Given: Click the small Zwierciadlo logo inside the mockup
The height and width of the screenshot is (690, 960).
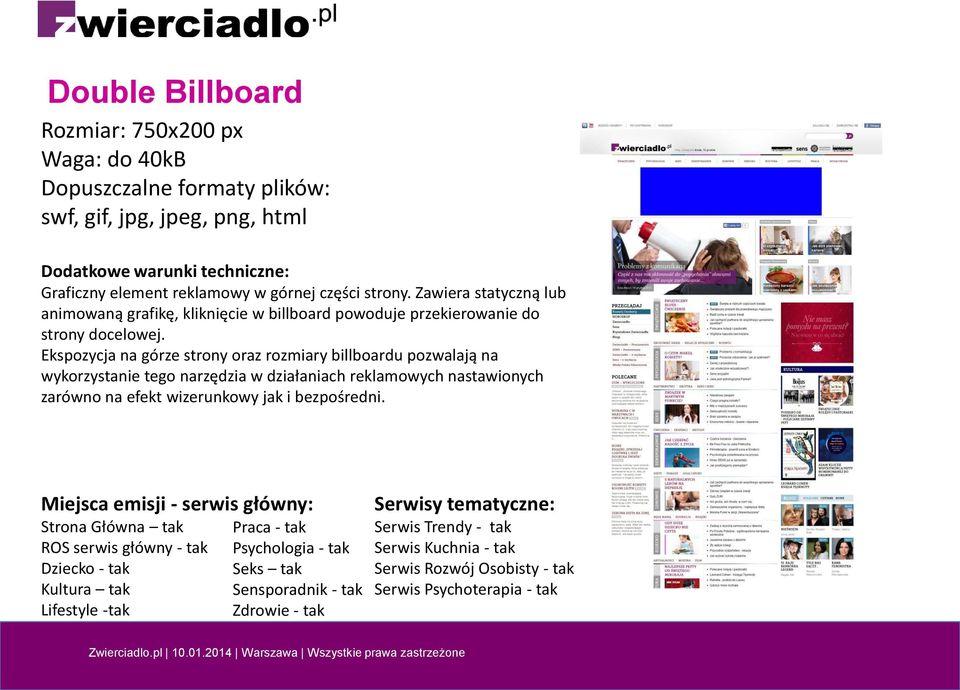Looking at the screenshot, I should click(x=641, y=148).
